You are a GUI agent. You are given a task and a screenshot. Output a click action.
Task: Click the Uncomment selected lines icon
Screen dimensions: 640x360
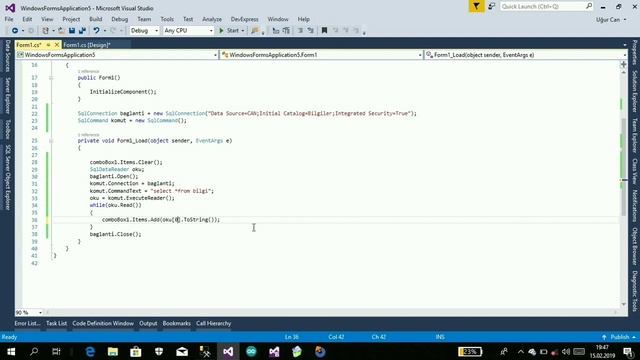311,31
